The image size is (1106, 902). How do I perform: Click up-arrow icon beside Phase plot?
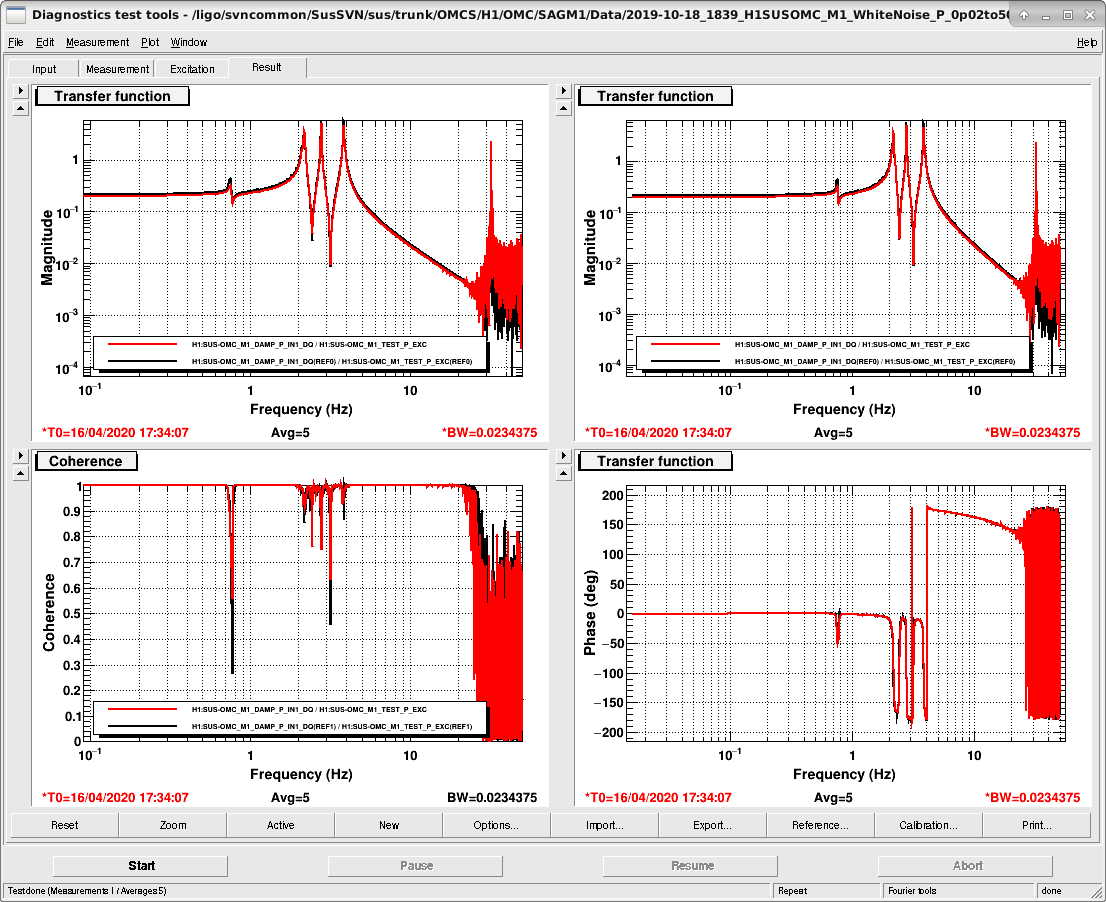[x=563, y=473]
